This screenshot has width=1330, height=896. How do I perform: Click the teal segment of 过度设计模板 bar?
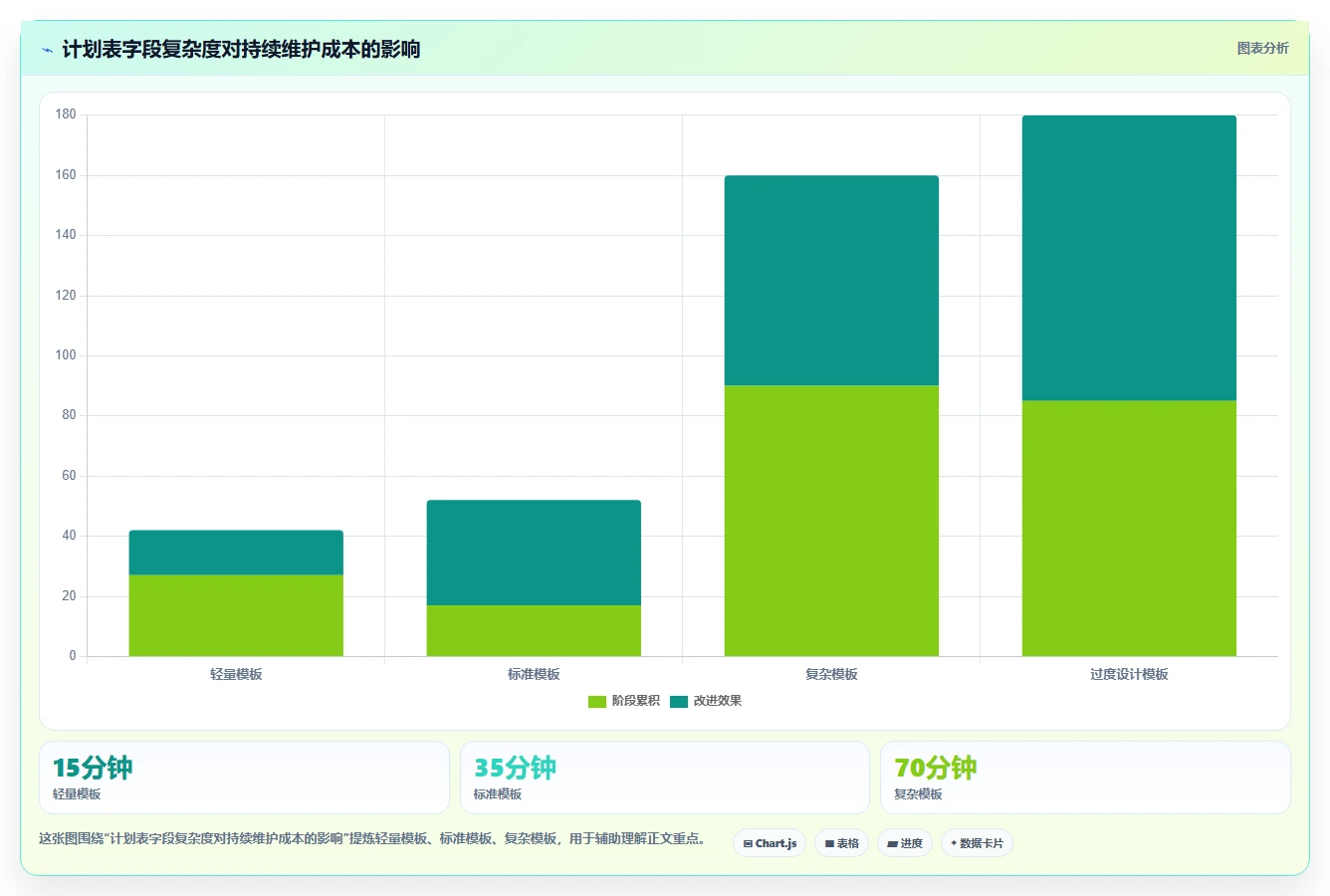1129,258
